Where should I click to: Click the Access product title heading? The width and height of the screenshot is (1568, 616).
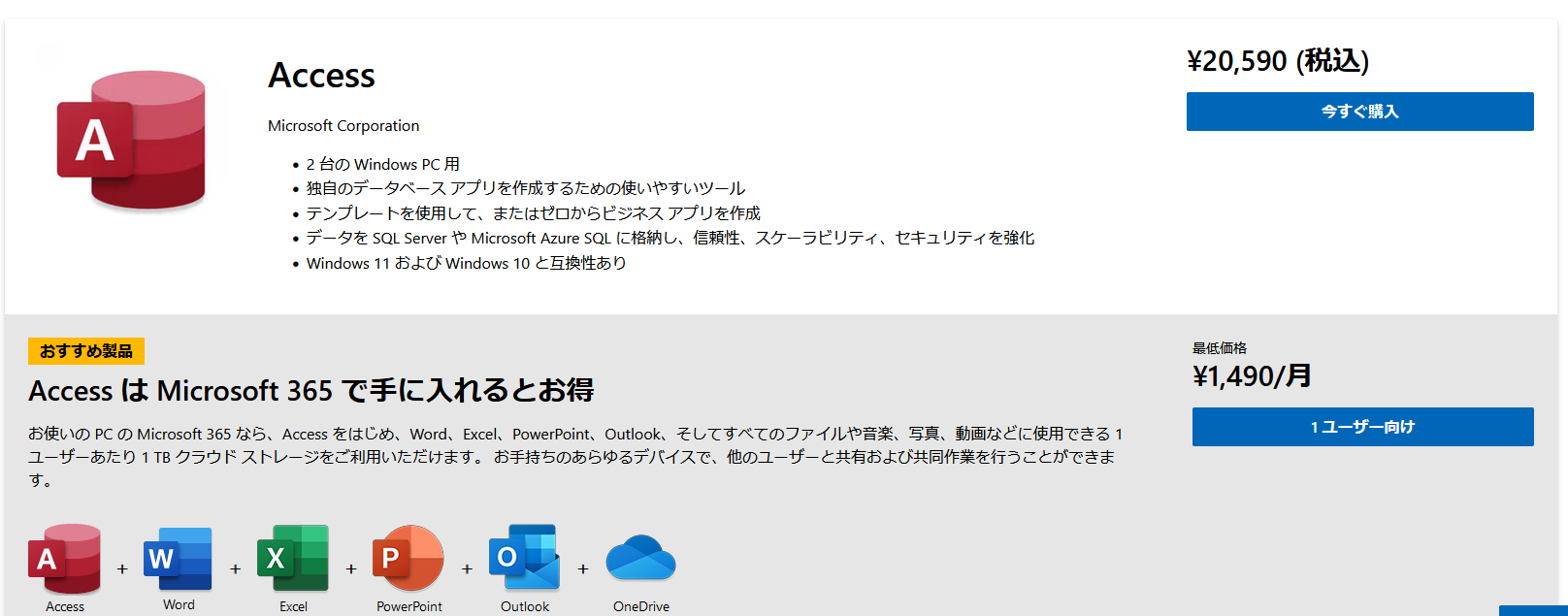tap(321, 76)
